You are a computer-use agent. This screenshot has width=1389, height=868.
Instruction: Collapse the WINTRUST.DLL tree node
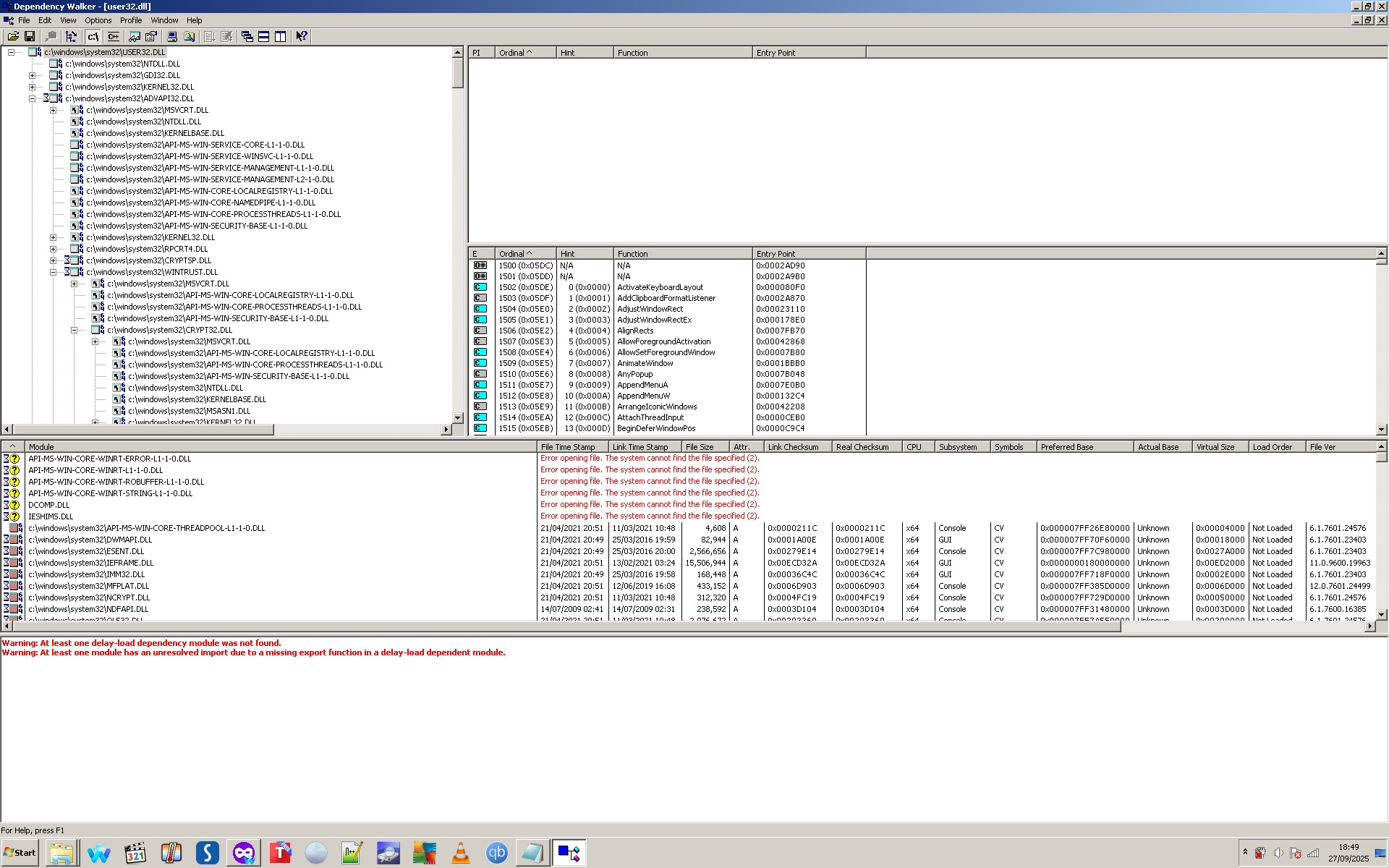point(54,272)
